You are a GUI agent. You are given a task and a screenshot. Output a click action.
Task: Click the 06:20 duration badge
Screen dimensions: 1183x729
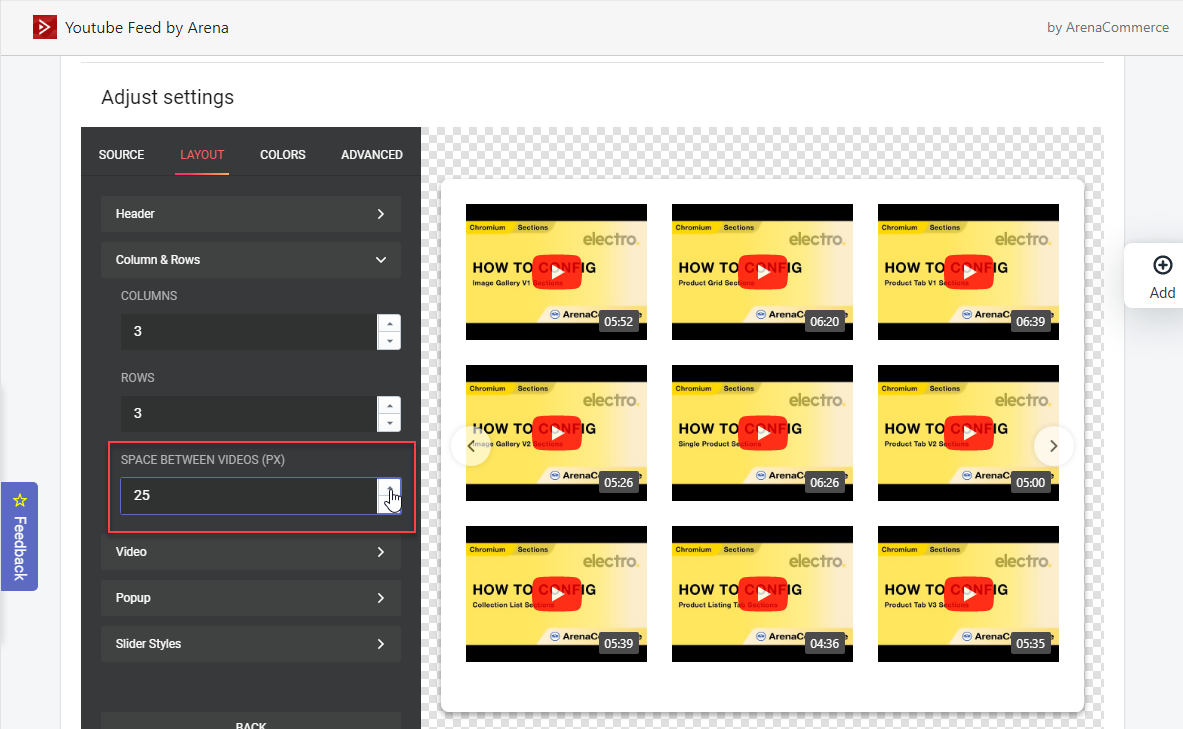click(x=825, y=321)
